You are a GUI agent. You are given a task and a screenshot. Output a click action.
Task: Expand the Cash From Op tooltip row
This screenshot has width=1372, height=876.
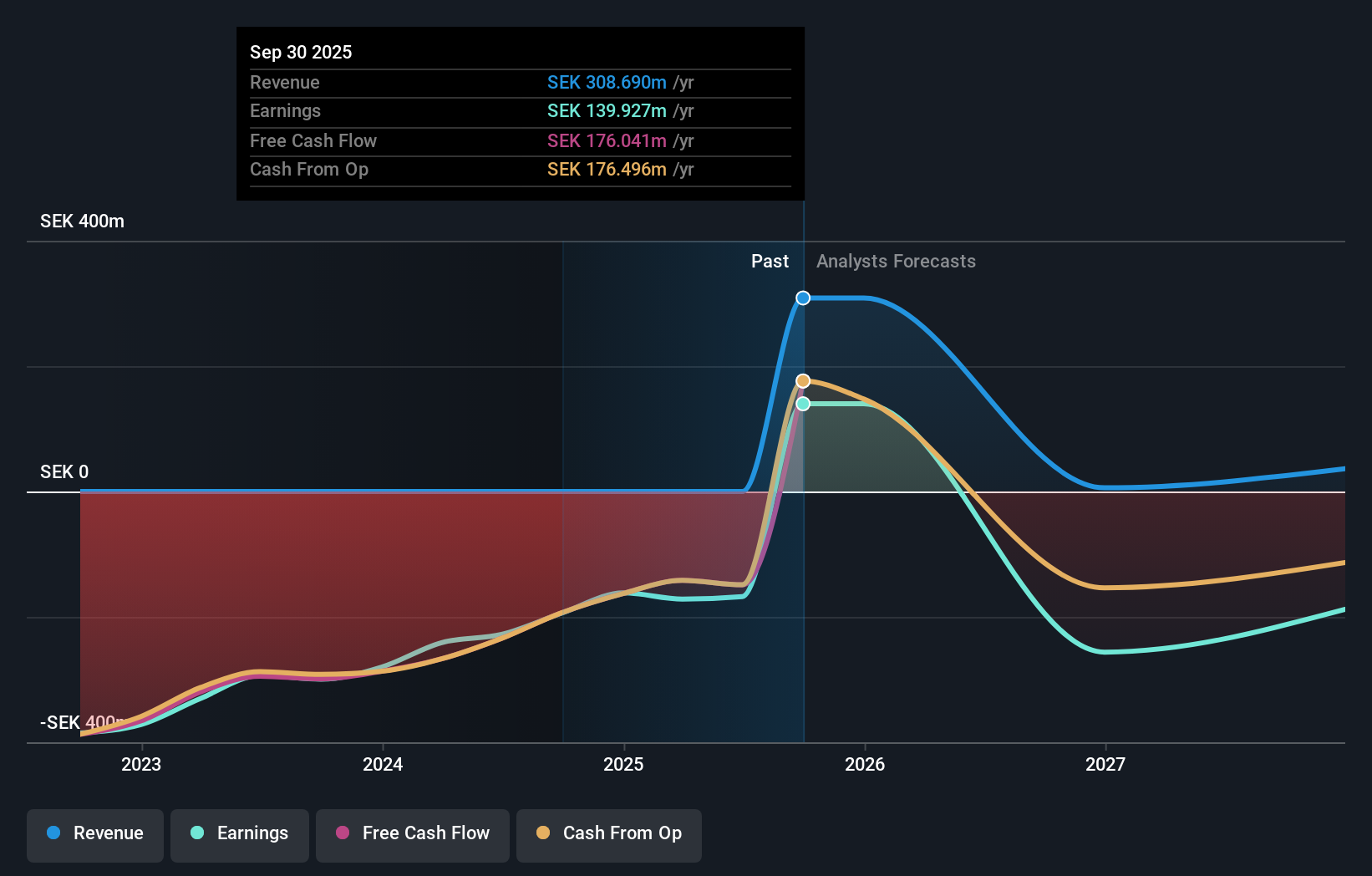click(518, 169)
